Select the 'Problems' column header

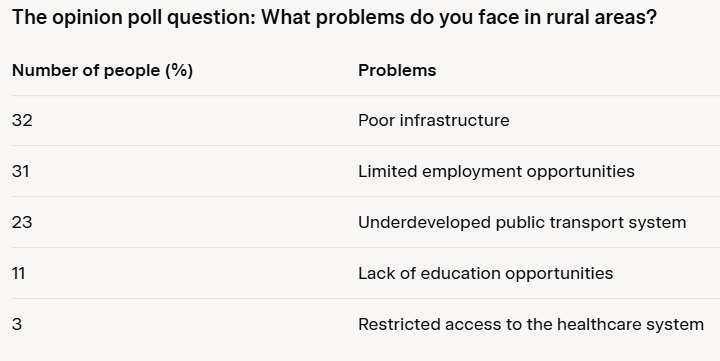click(397, 70)
